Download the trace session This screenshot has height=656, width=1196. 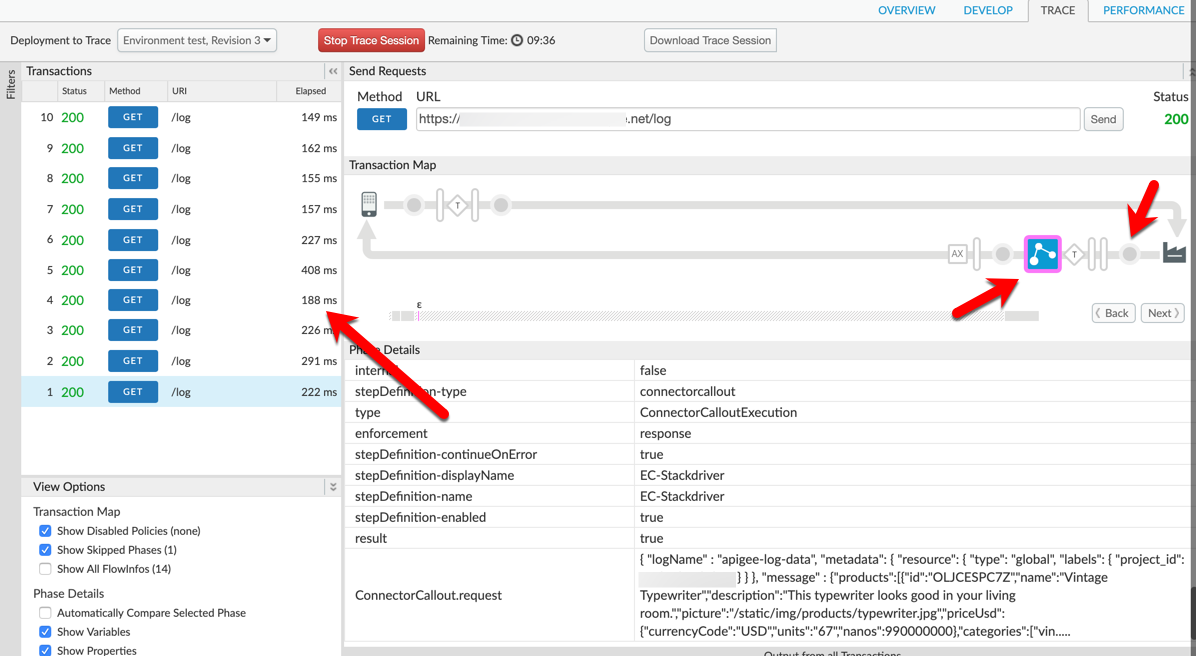click(x=710, y=40)
